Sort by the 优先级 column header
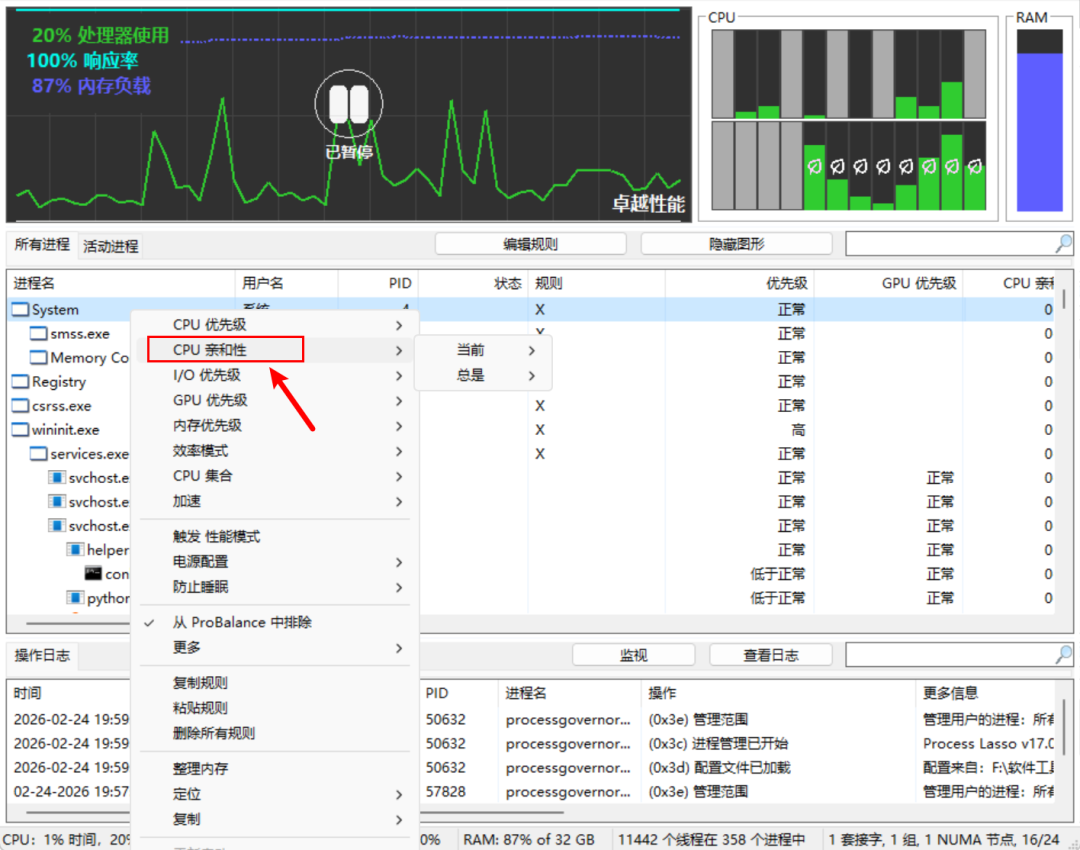 739,283
